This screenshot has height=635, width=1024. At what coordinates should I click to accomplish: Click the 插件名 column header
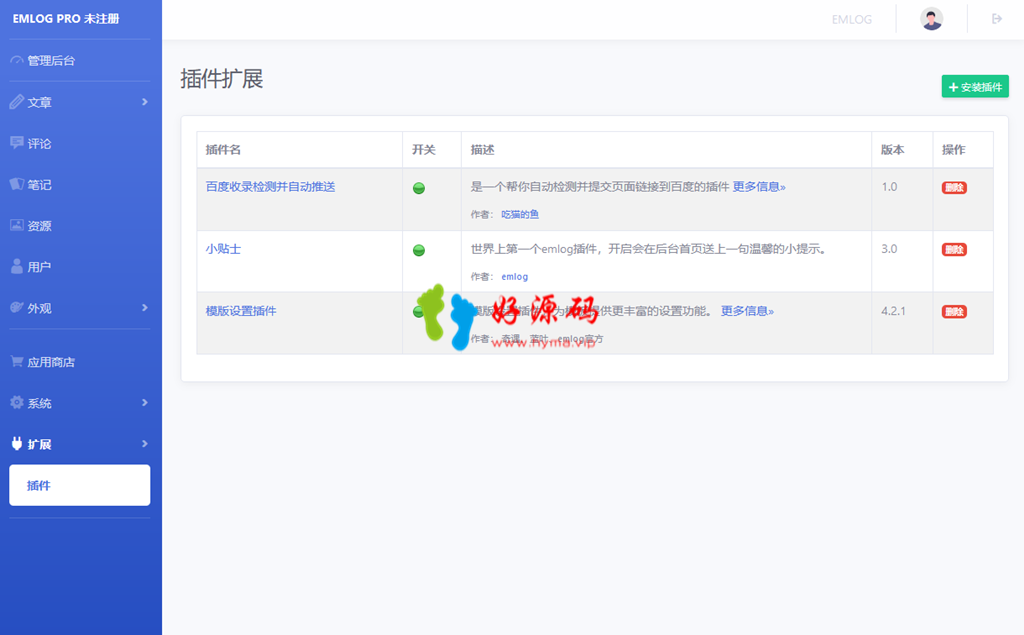click(x=223, y=150)
